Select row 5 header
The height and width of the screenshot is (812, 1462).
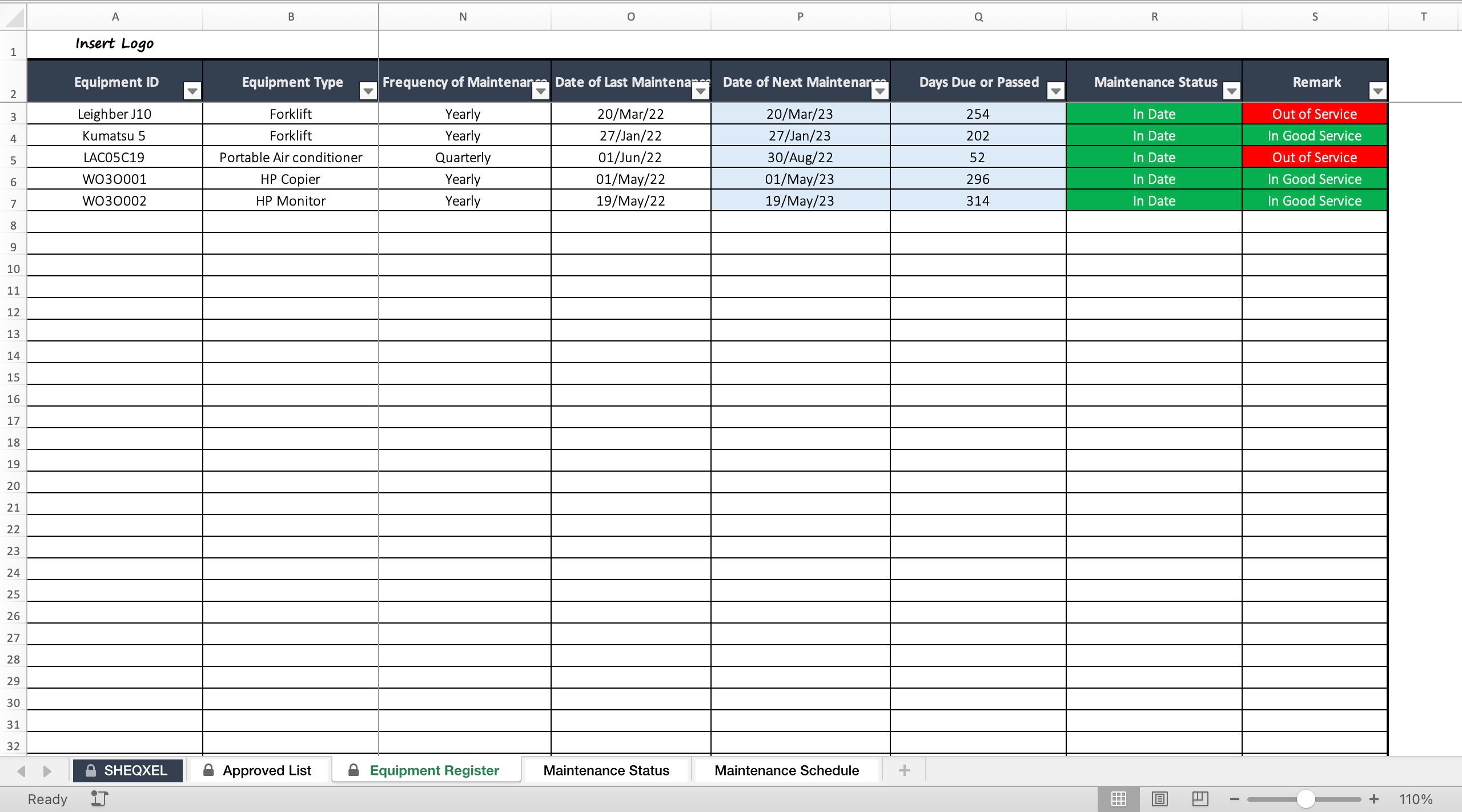(x=13, y=158)
